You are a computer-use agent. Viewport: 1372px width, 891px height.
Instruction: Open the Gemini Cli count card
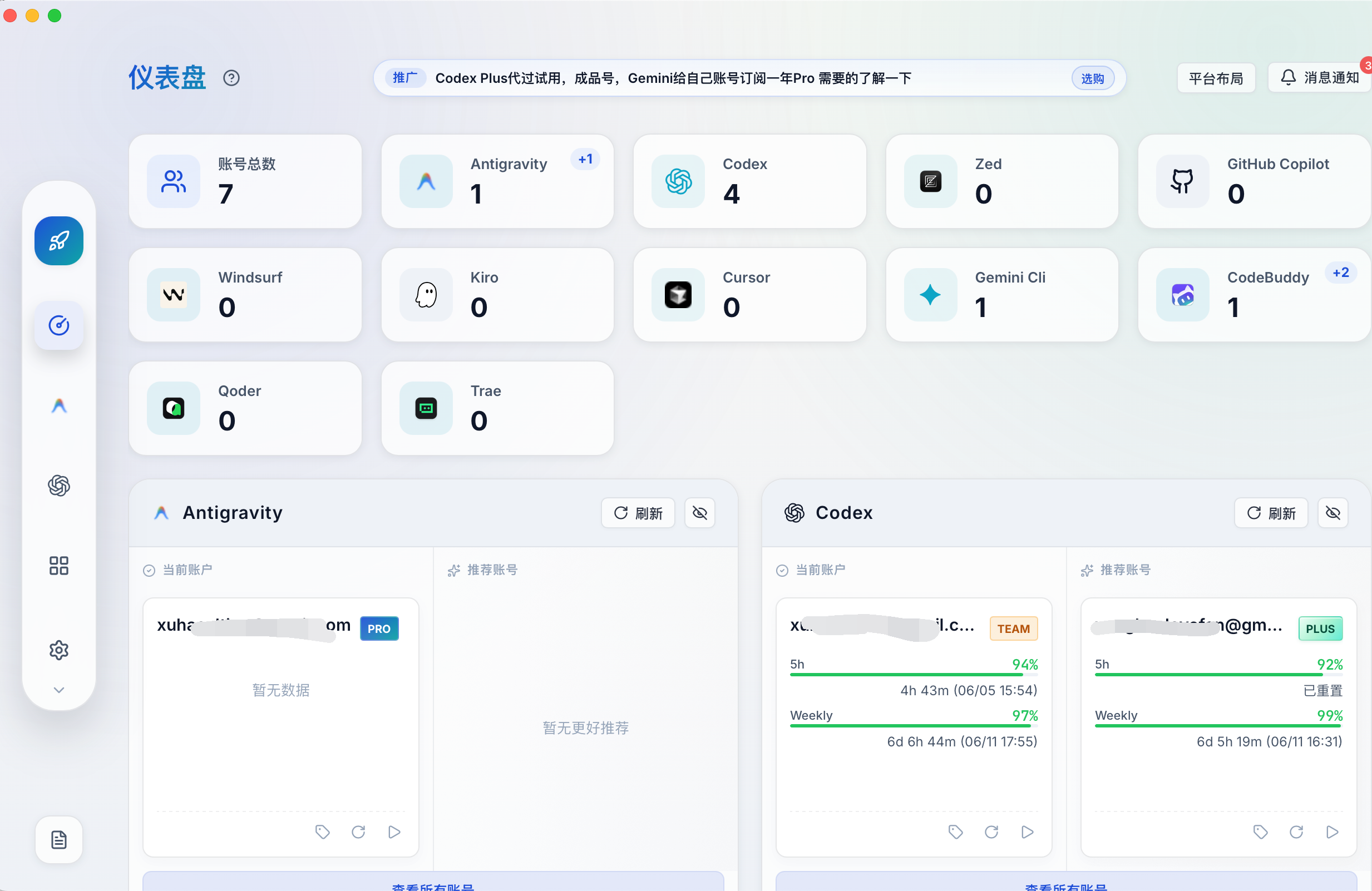[x=1002, y=295]
